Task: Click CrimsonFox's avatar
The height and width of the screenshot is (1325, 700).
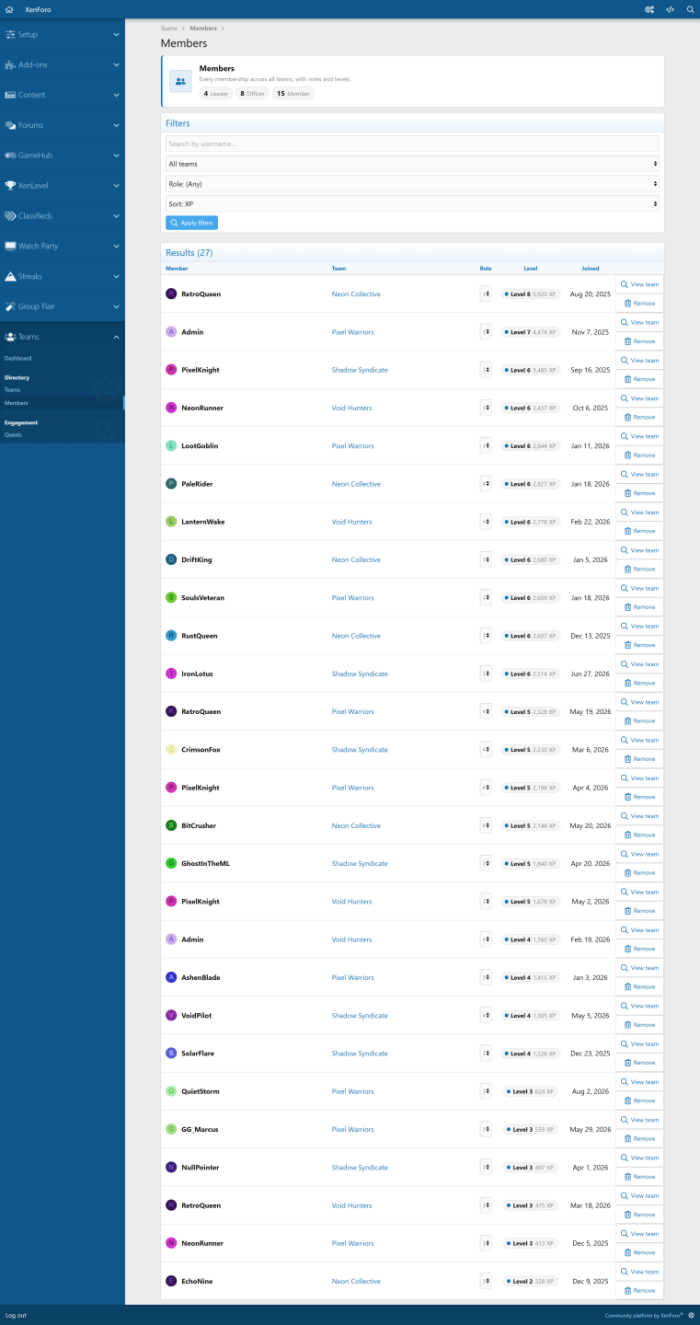Action: [171, 750]
